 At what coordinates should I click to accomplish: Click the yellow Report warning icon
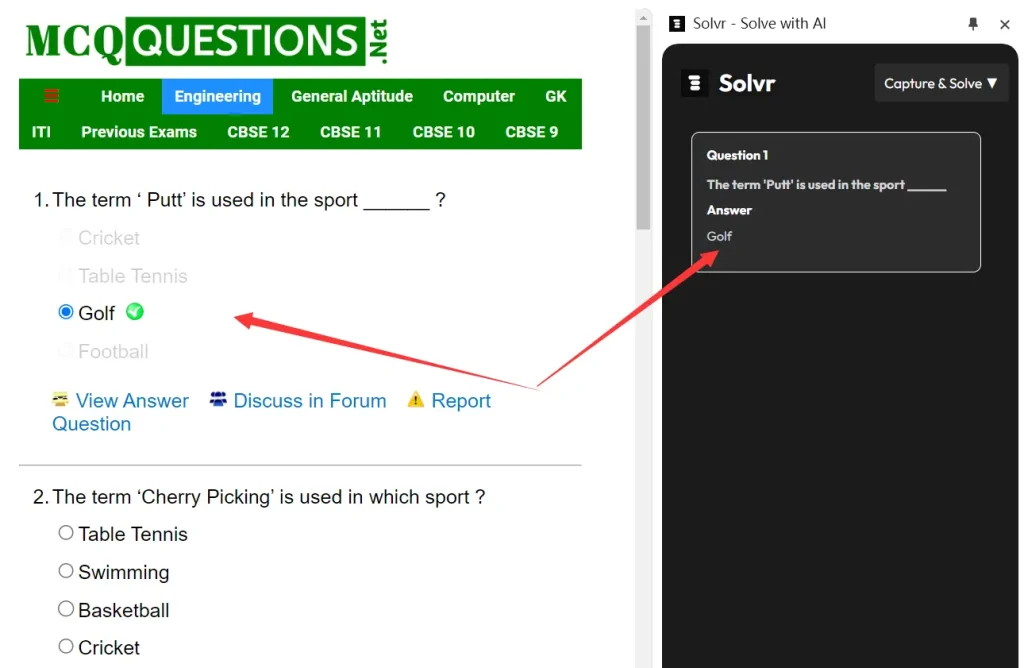417,400
